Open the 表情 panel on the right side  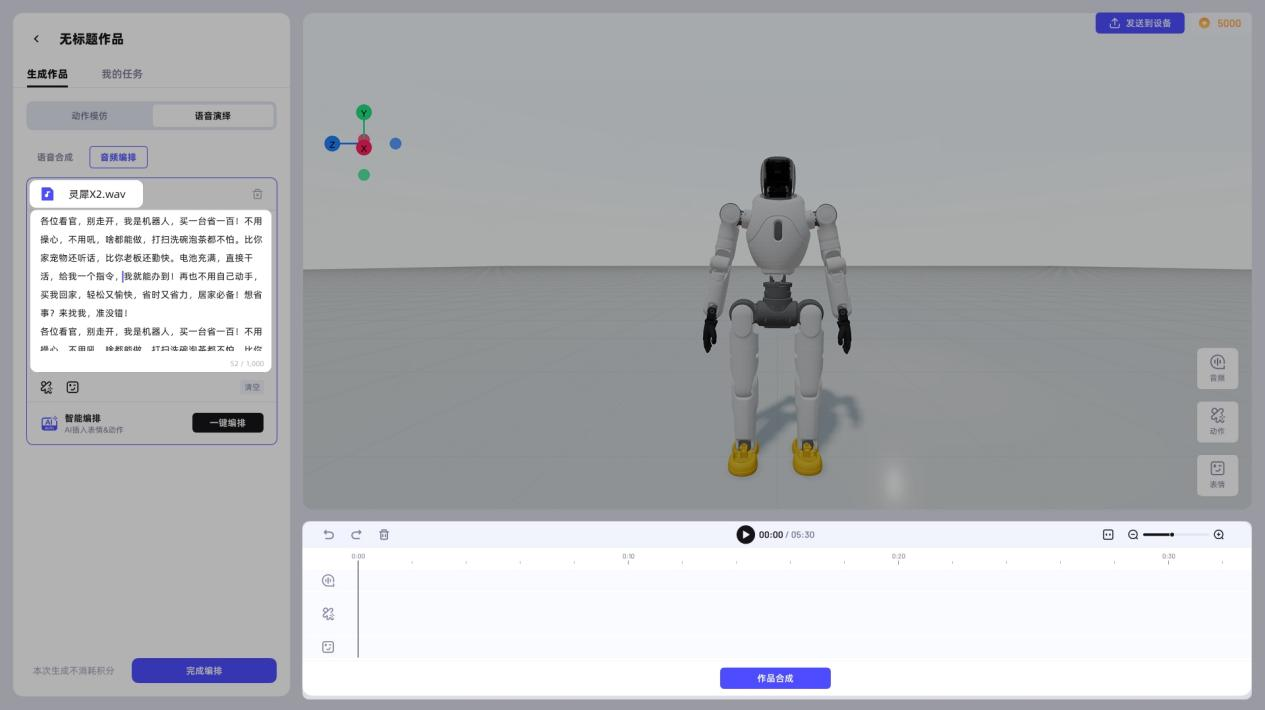point(1217,475)
